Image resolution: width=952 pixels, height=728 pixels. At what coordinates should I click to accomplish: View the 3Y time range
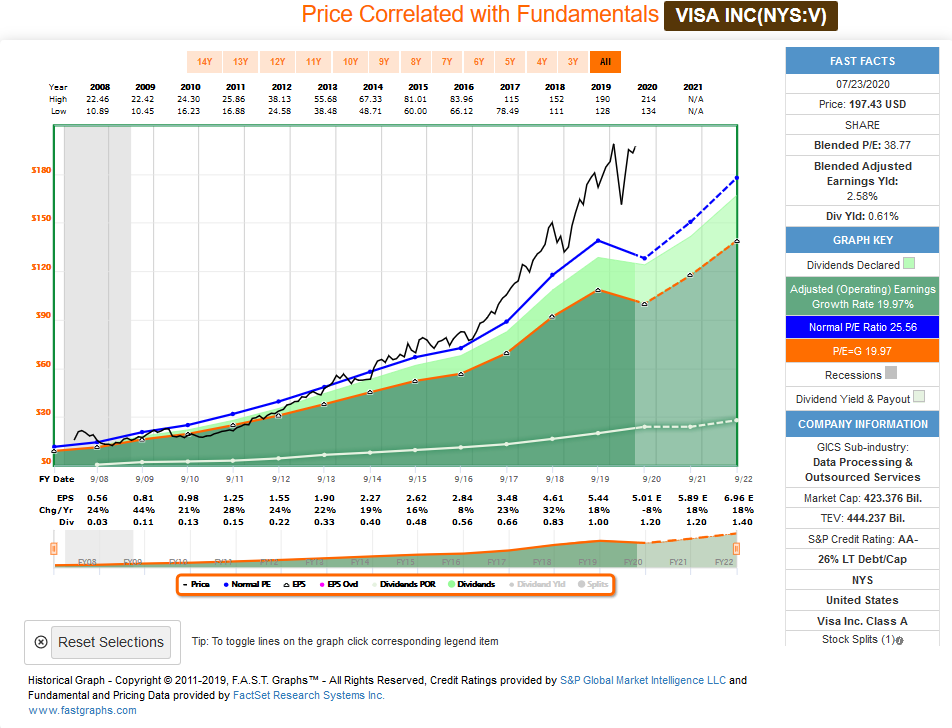[x=573, y=62]
